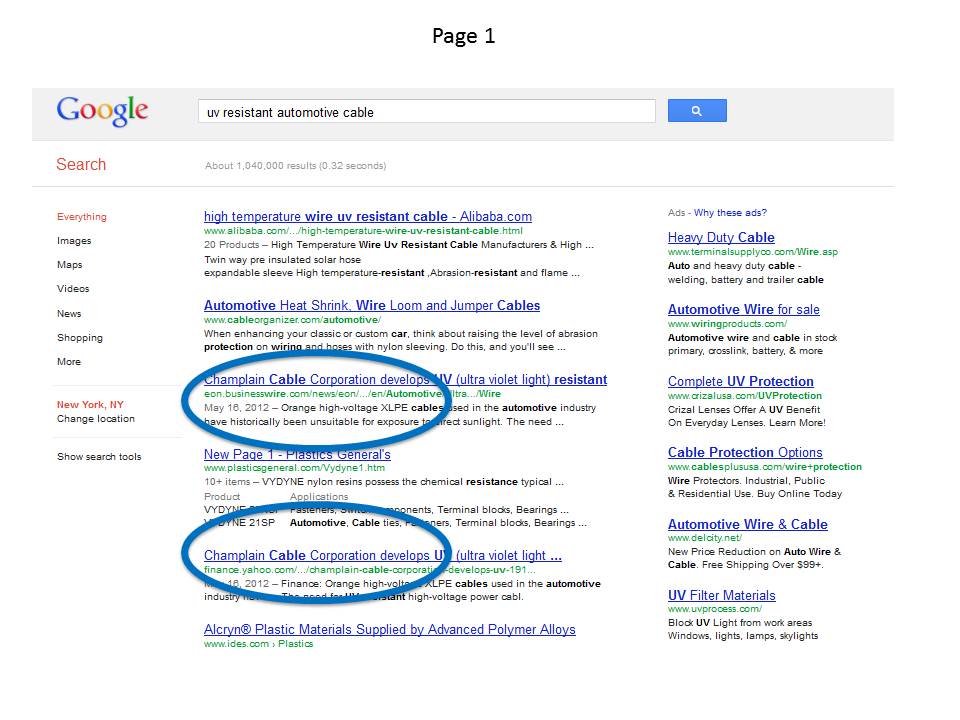
Task: Click the www.ides.com › Plastics URL
Action: 258,644
